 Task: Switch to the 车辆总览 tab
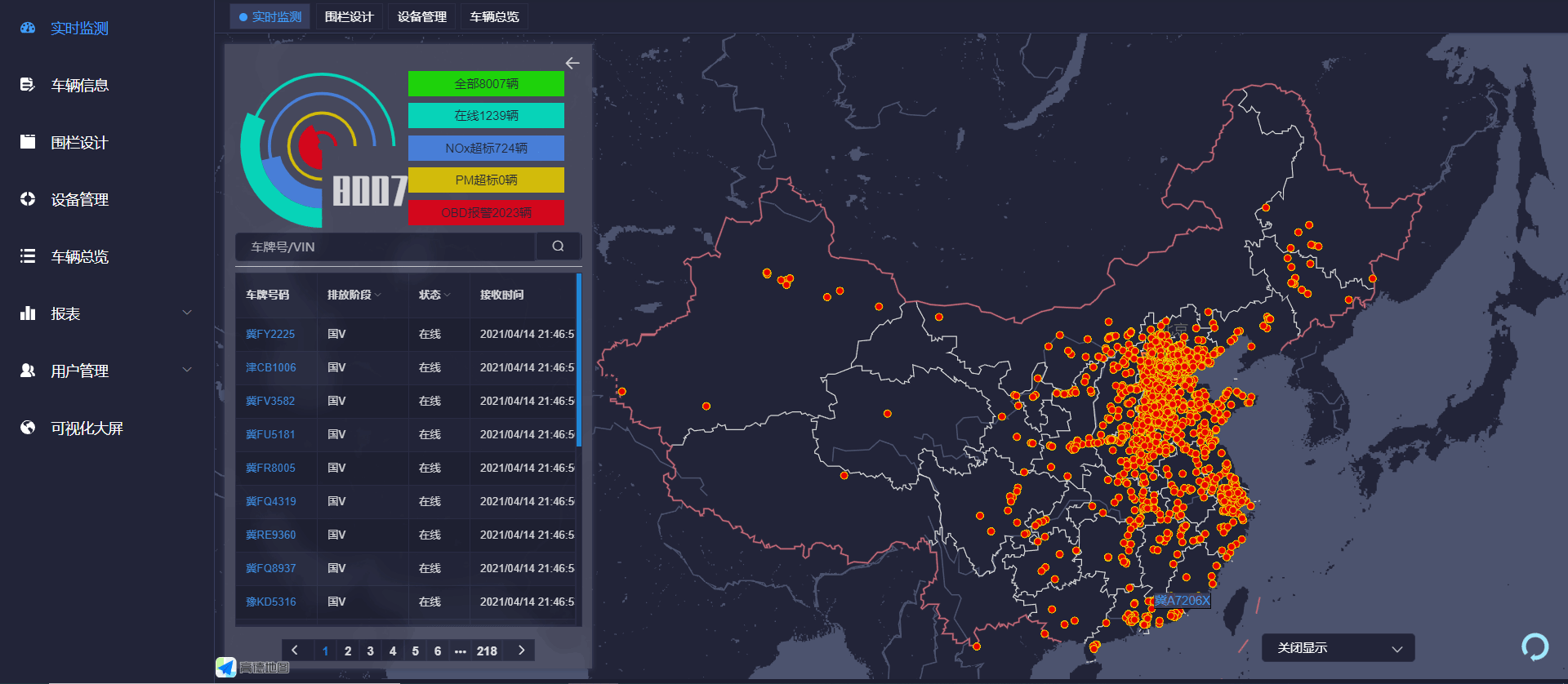(494, 17)
